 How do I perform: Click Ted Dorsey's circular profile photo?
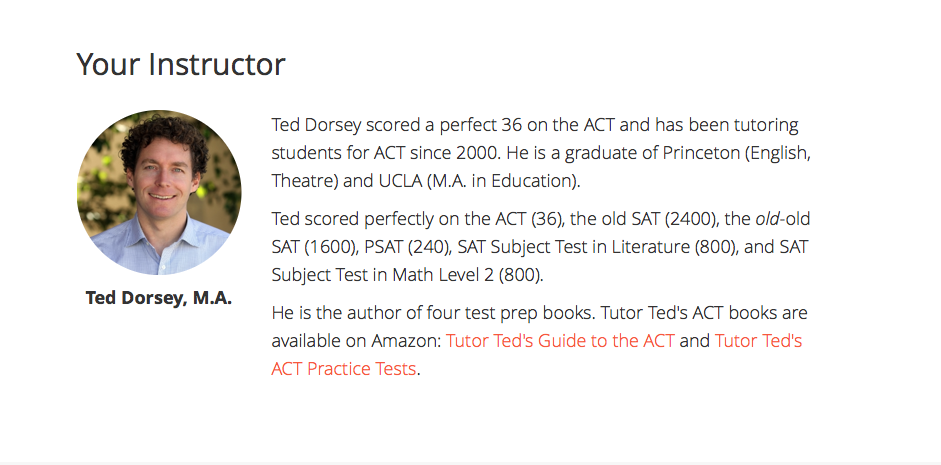point(159,193)
